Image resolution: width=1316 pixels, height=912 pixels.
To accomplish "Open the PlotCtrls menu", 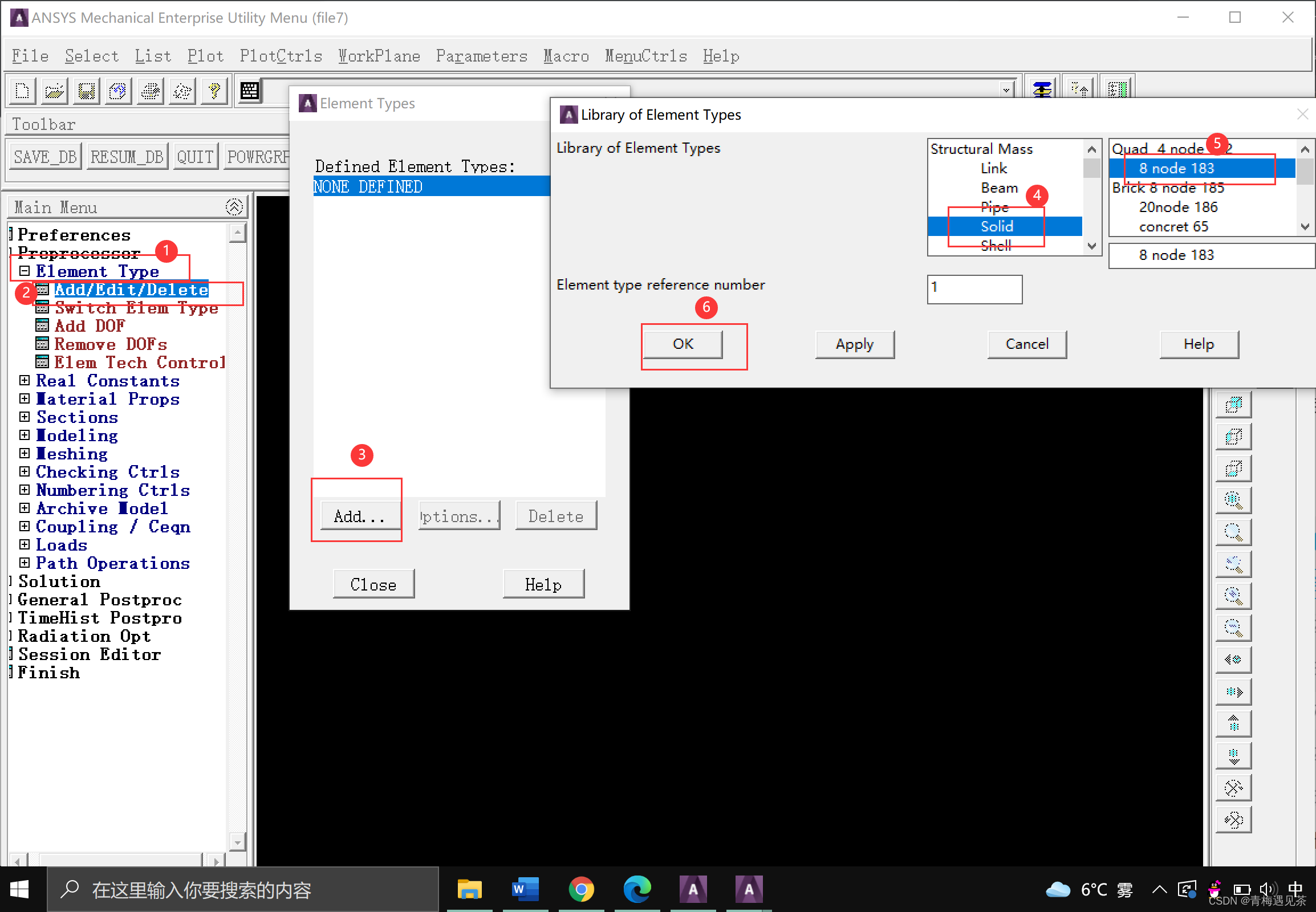I will (281, 56).
